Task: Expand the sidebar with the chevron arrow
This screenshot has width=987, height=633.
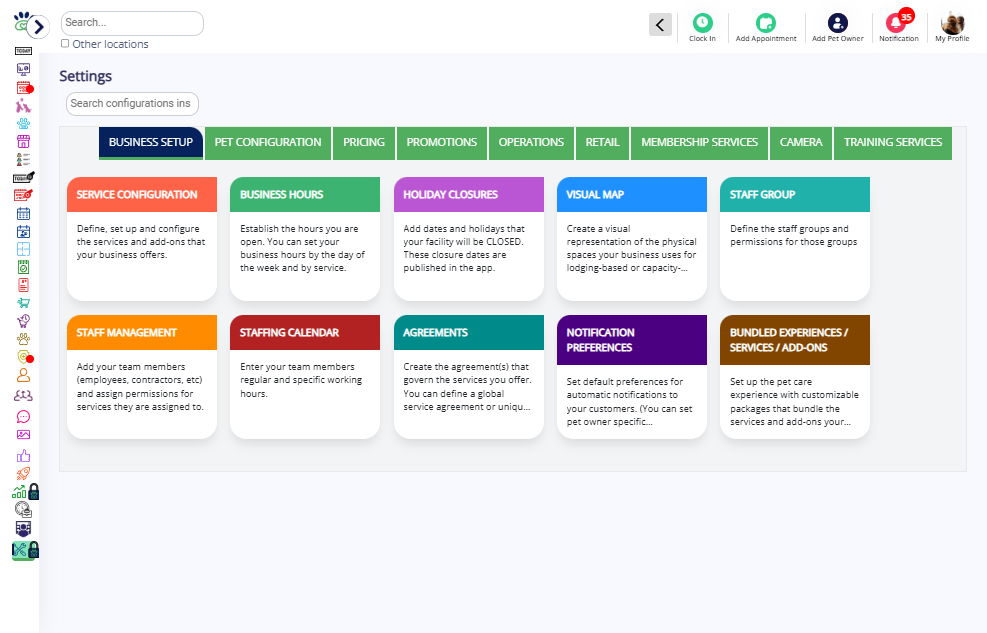Action: pyautogui.click(x=38, y=26)
